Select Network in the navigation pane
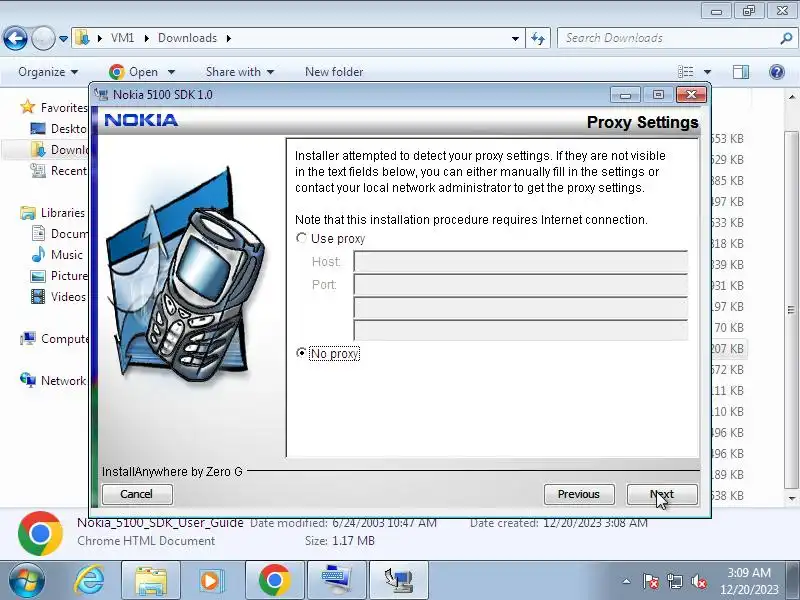 (x=53, y=381)
